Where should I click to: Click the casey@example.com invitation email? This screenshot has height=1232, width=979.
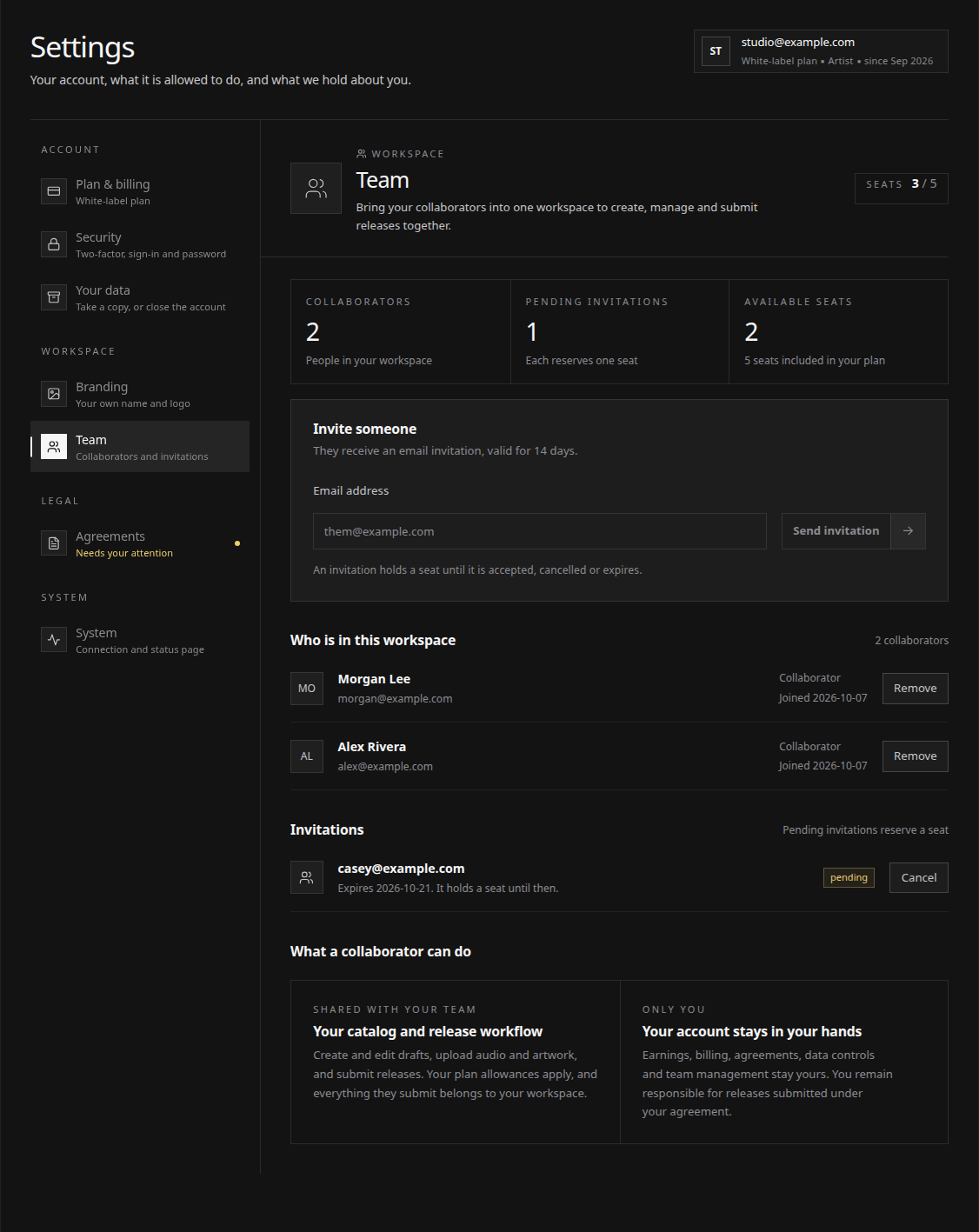click(x=401, y=869)
